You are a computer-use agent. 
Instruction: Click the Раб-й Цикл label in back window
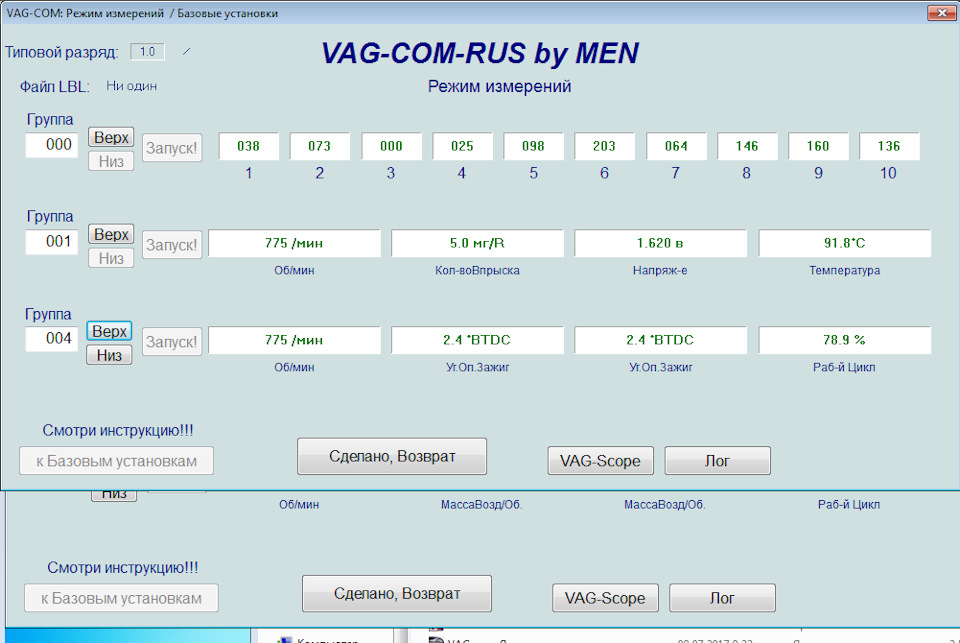[x=849, y=505]
